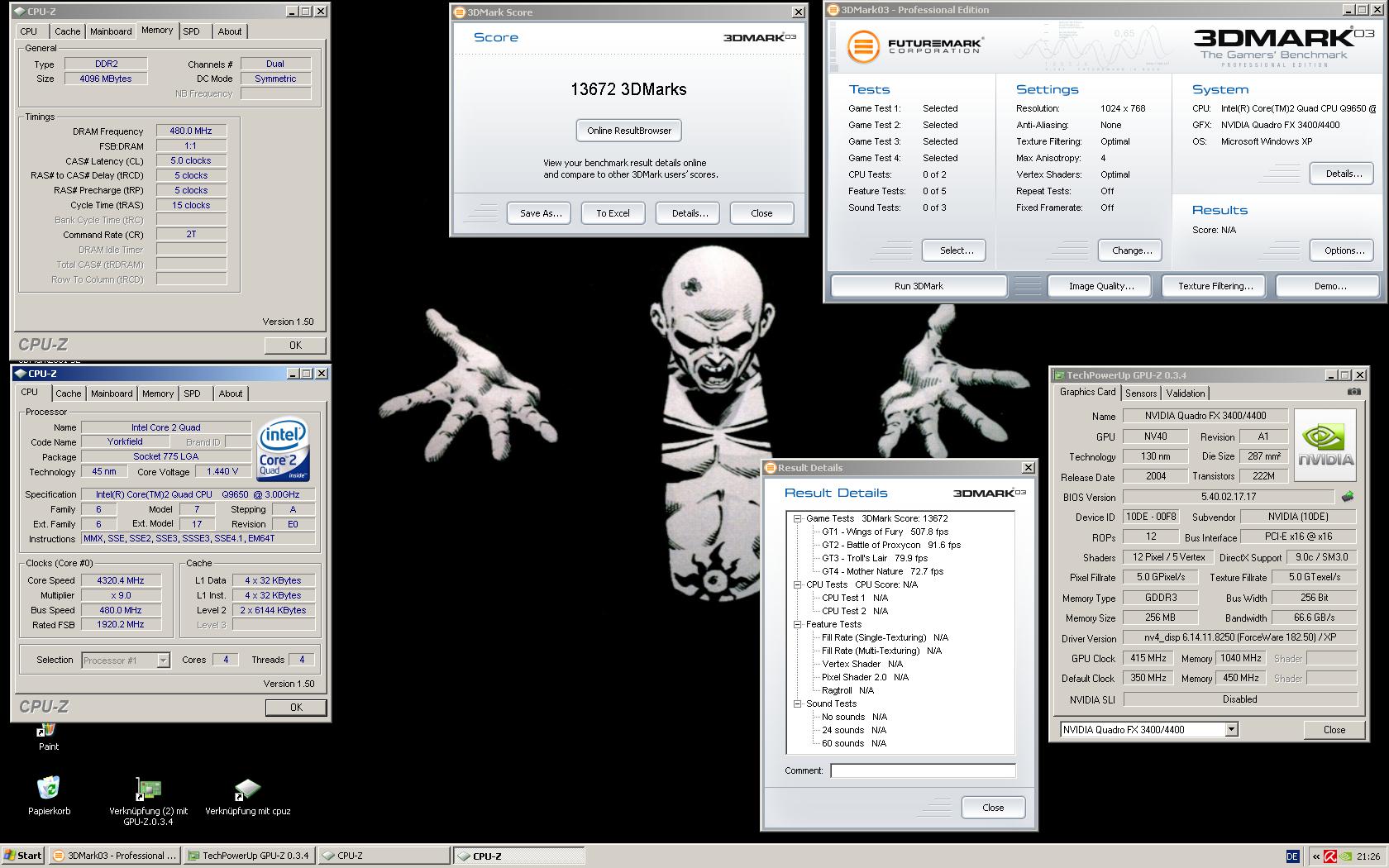The image size is (1389, 868).
Task: Click the GPU-Z screenshot camera icon
Action: tap(1353, 392)
